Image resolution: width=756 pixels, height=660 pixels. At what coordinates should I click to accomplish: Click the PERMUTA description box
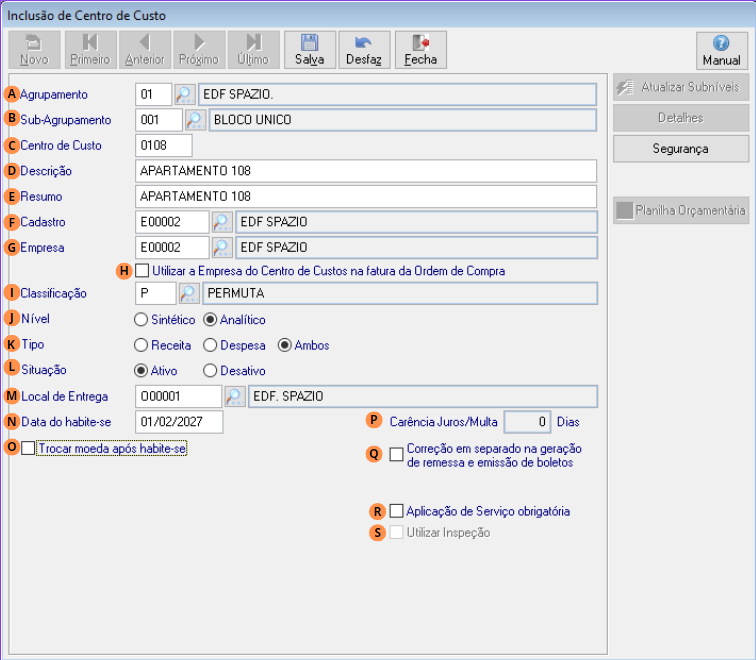pos(400,294)
